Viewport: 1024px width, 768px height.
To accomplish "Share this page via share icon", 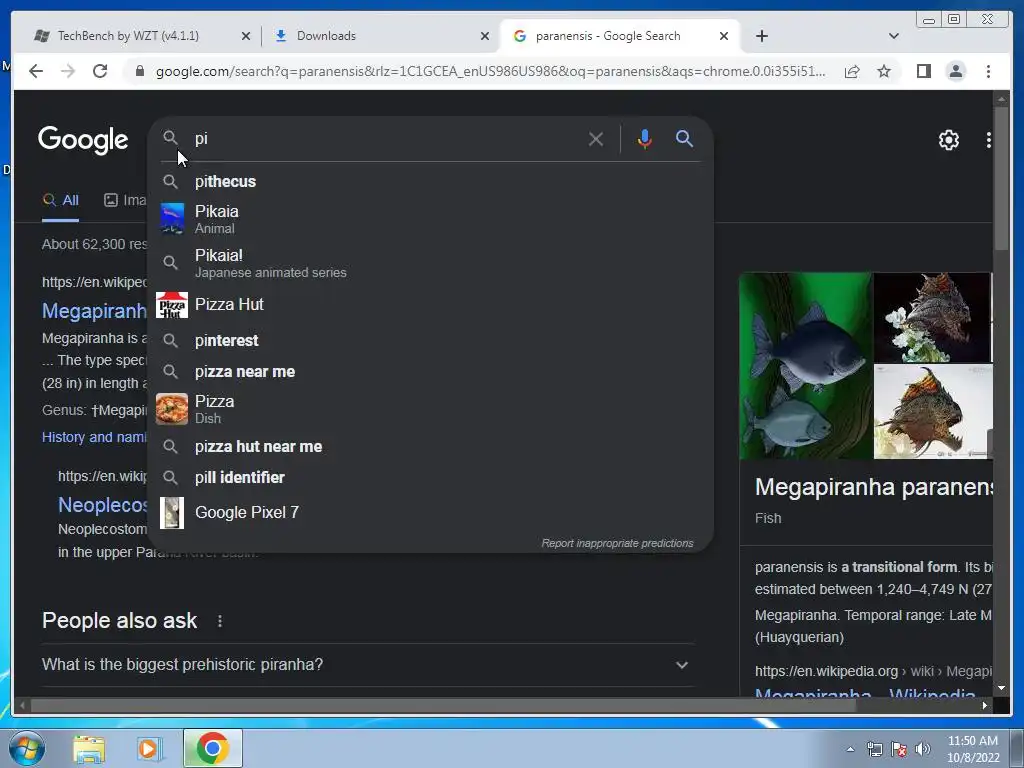I will (x=852, y=71).
